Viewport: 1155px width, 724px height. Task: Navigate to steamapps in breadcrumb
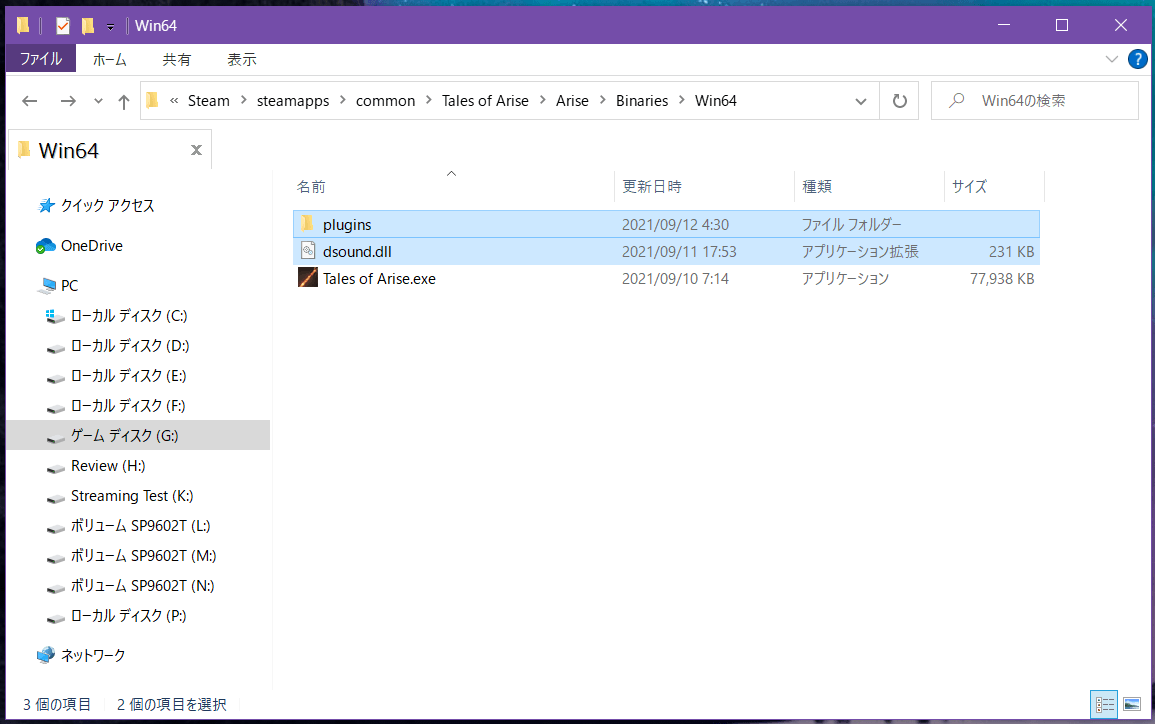pyautogui.click(x=293, y=101)
